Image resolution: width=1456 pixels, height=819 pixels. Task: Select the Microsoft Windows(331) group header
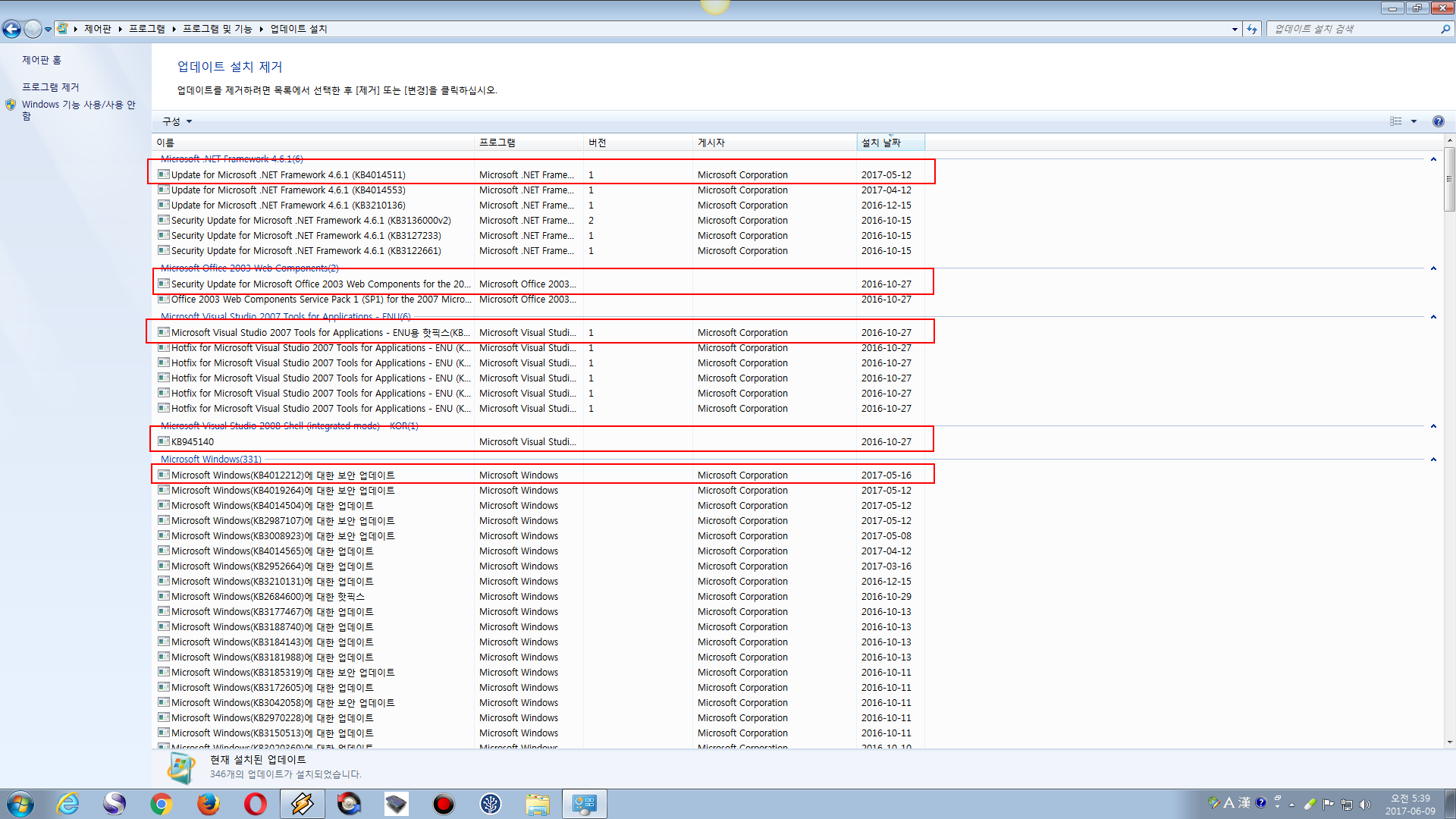(211, 460)
